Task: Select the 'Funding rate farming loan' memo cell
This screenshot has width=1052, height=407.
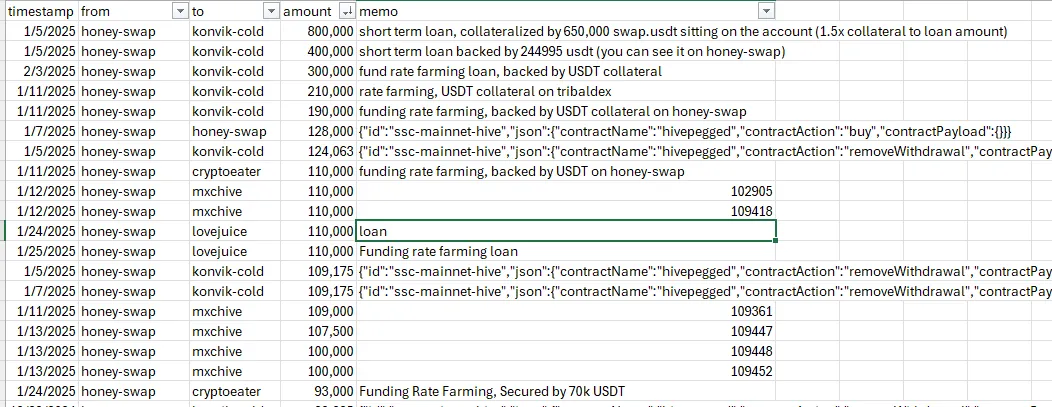Action: (566, 251)
